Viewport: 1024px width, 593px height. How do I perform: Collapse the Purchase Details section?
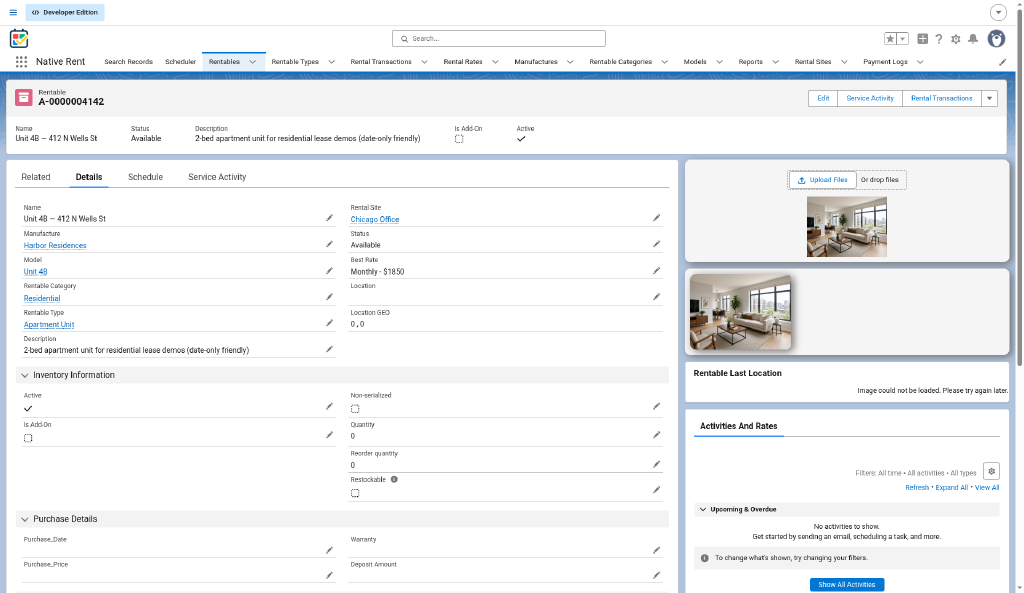click(25, 519)
